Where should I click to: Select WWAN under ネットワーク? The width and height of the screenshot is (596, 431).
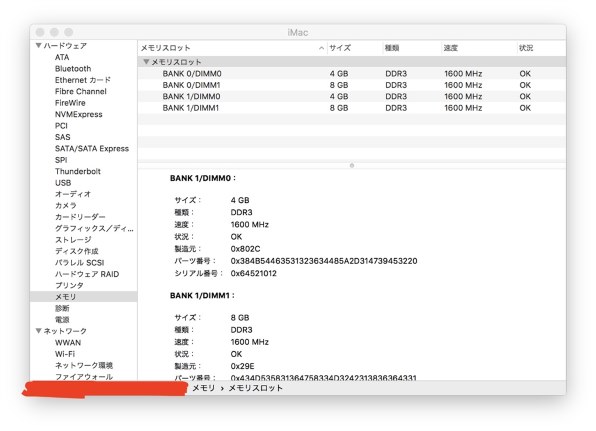click(x=68, y=342)
